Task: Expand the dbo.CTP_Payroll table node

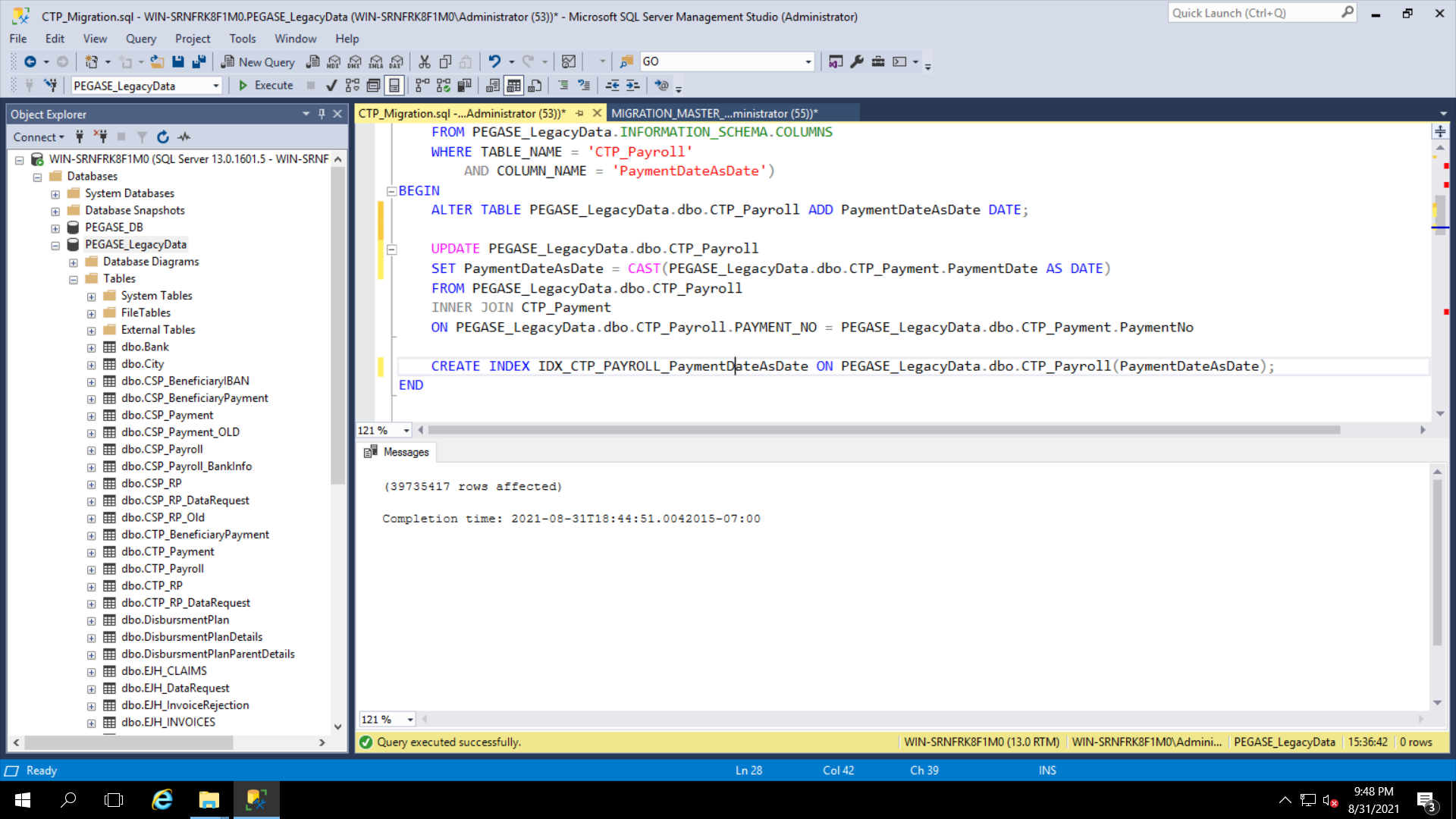Action: point(91,570)
